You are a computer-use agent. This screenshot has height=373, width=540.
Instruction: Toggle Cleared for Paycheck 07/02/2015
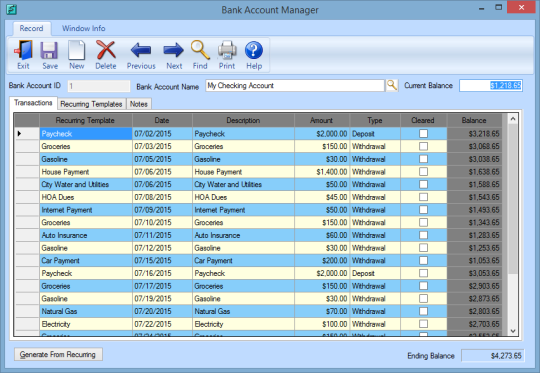click(x=423, y=134)
